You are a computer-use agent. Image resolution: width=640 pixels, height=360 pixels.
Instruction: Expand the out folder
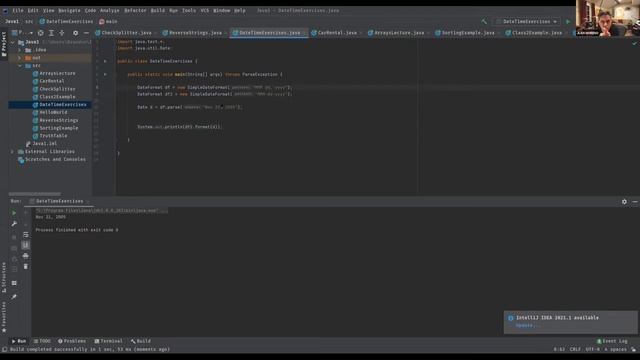20,58
